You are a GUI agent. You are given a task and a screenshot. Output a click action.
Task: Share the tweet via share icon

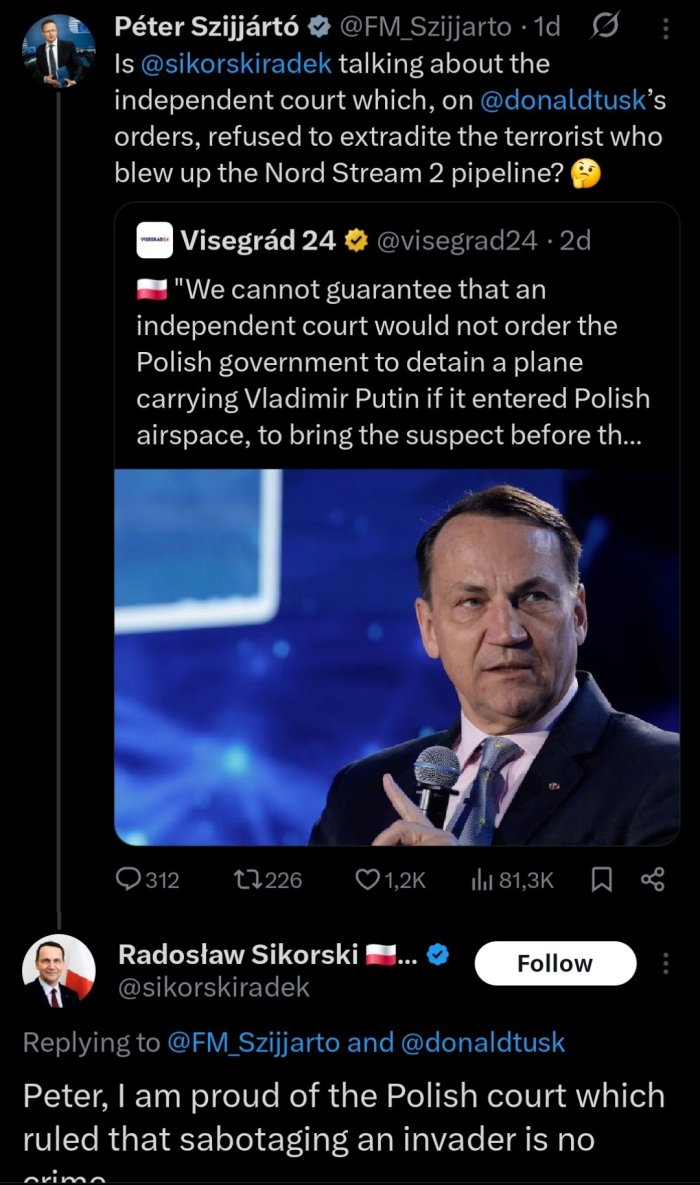pos(652,879)
